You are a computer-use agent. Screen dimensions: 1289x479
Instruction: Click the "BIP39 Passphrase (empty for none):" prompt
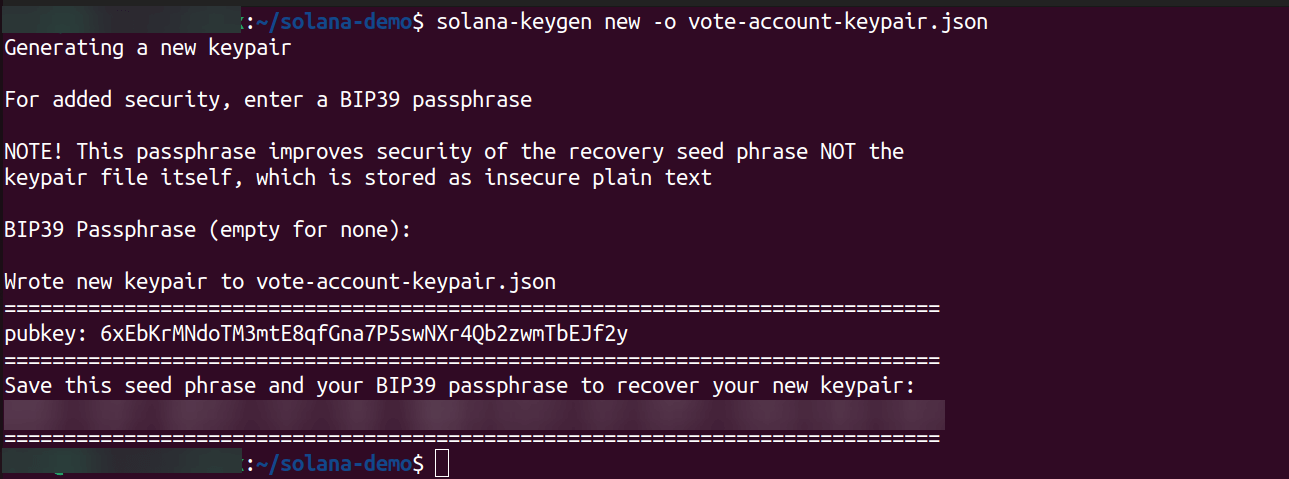coord(207,230)
